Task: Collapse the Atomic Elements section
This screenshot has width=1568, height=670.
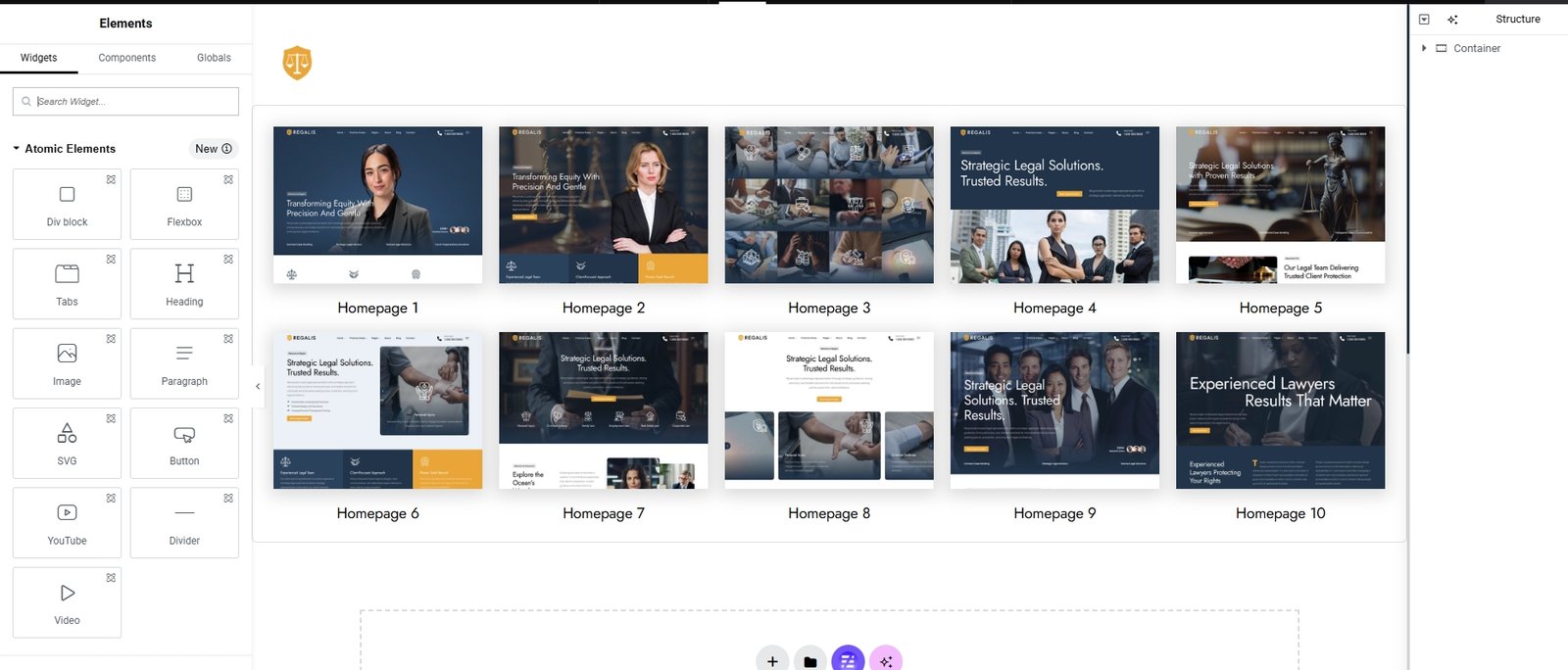Action: click(x=17, y=149)
